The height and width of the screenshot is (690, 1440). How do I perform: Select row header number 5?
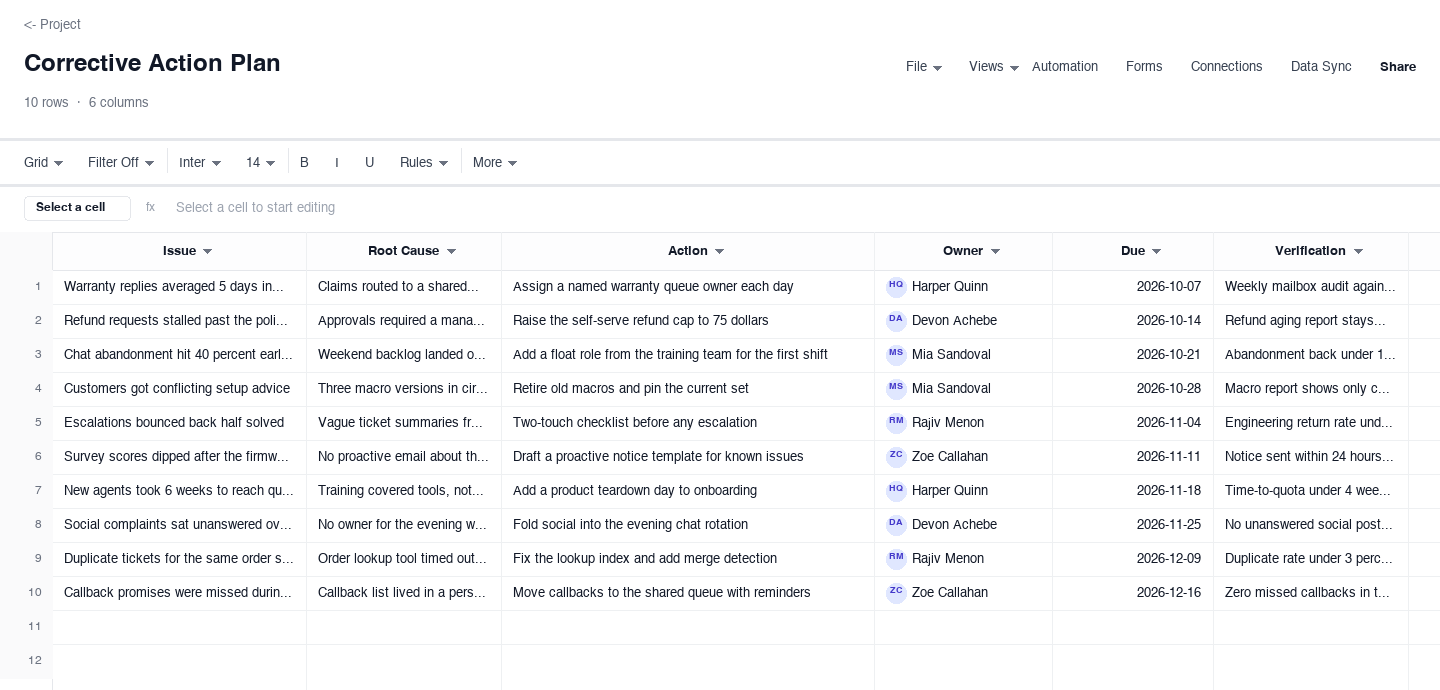[26, 423]
